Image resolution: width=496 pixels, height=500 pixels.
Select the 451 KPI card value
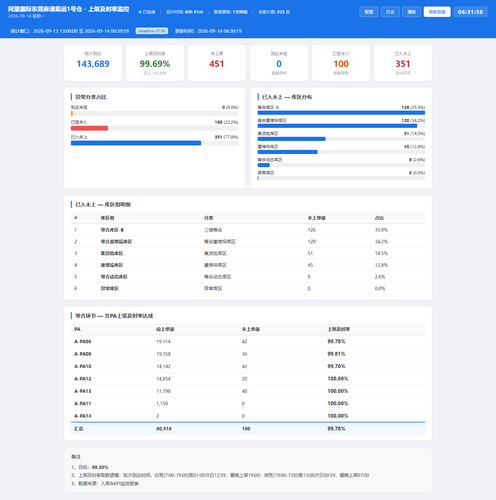pos(217,64)
